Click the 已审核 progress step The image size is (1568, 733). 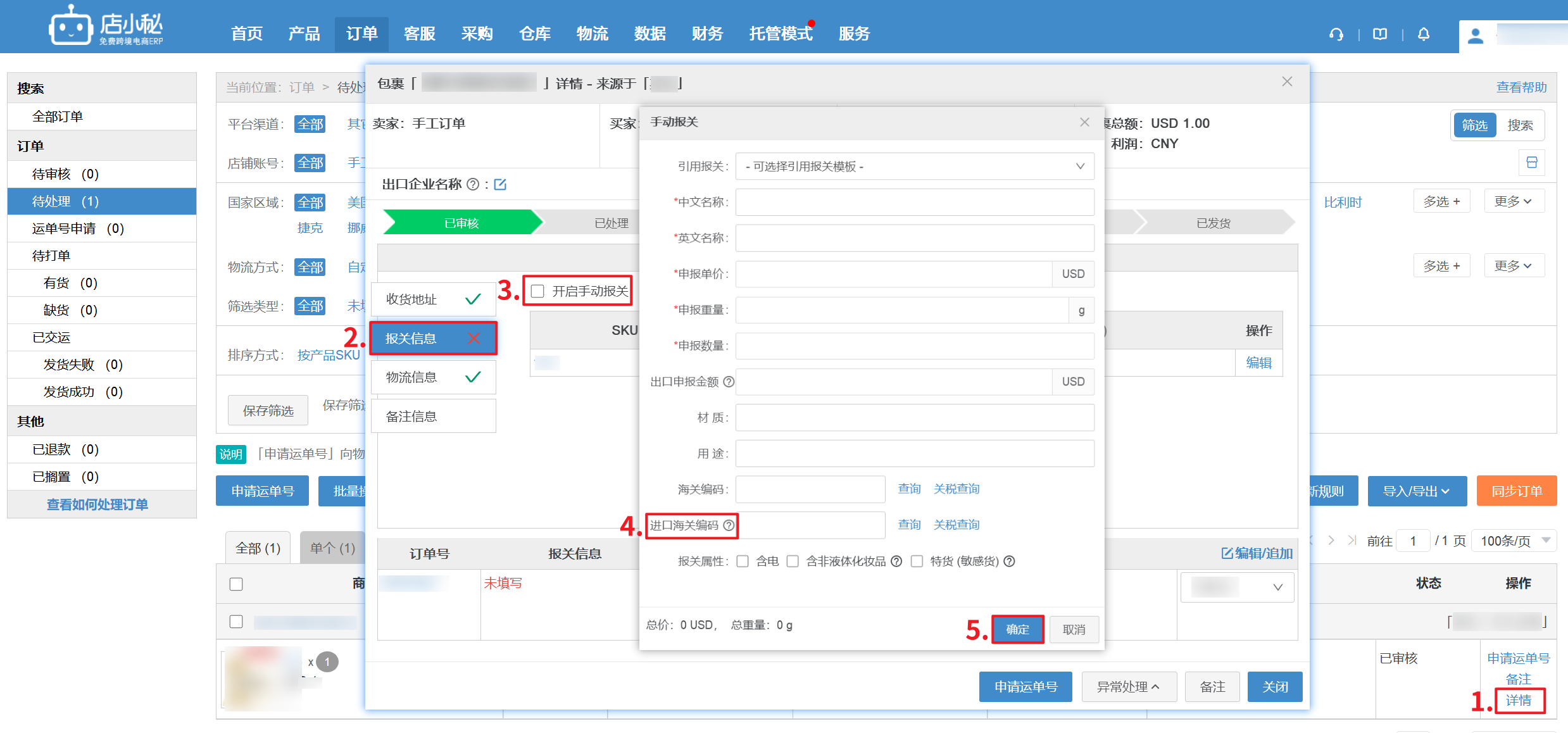[x=461, y=223]
